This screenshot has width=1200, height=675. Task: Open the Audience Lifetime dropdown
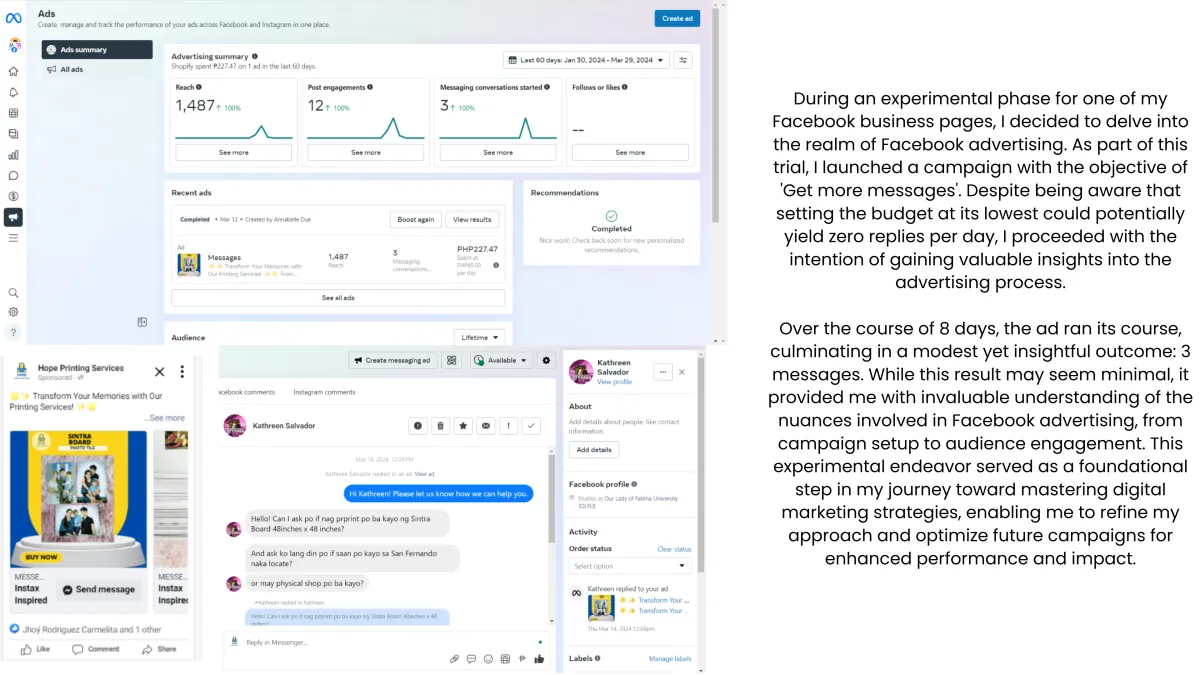click(479, 337)
